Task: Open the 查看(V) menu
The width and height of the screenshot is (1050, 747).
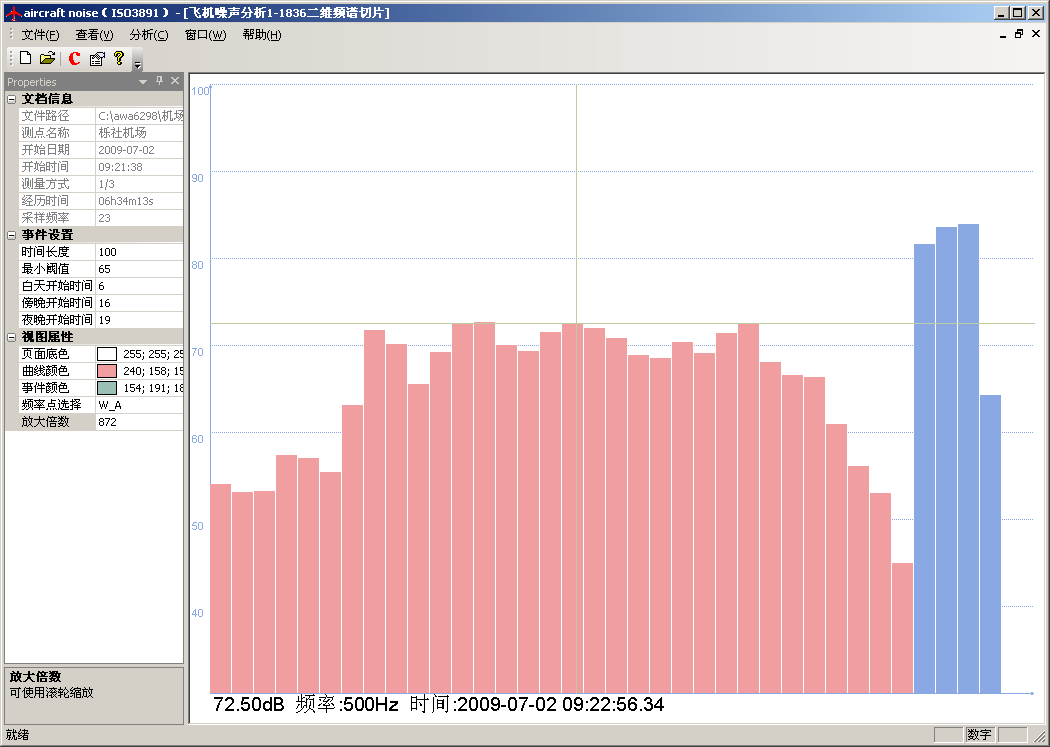Action: point(94,35)
